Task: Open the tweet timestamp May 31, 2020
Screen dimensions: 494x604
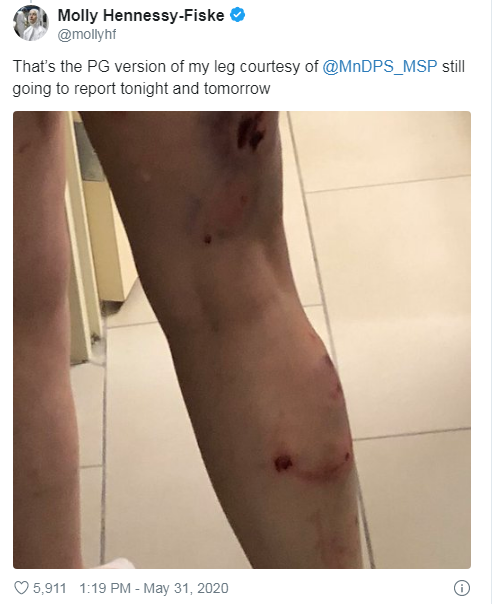Action: [186, 588]
